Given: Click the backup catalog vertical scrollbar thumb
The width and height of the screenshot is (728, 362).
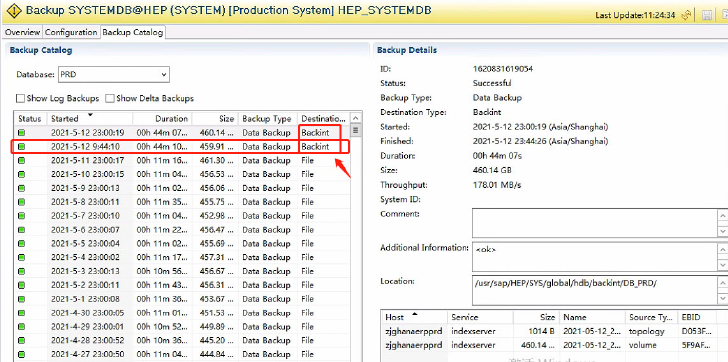Looking at the screenshot, I should click(x=356, y=130).
